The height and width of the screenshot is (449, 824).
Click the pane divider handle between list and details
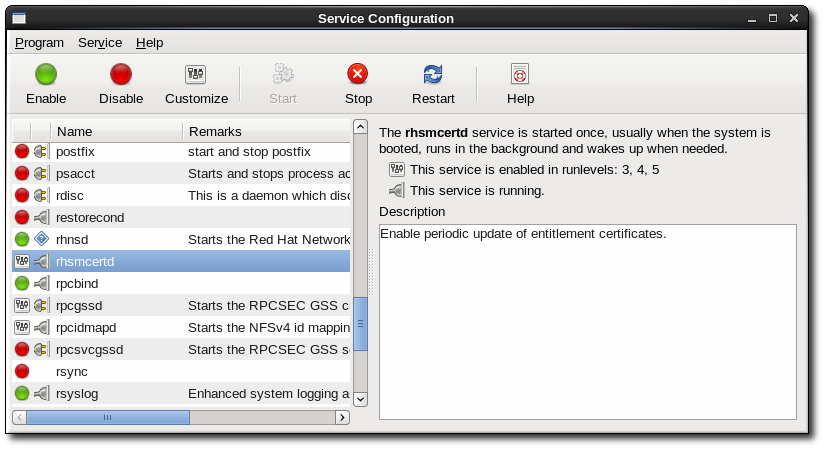pos(371,271)
